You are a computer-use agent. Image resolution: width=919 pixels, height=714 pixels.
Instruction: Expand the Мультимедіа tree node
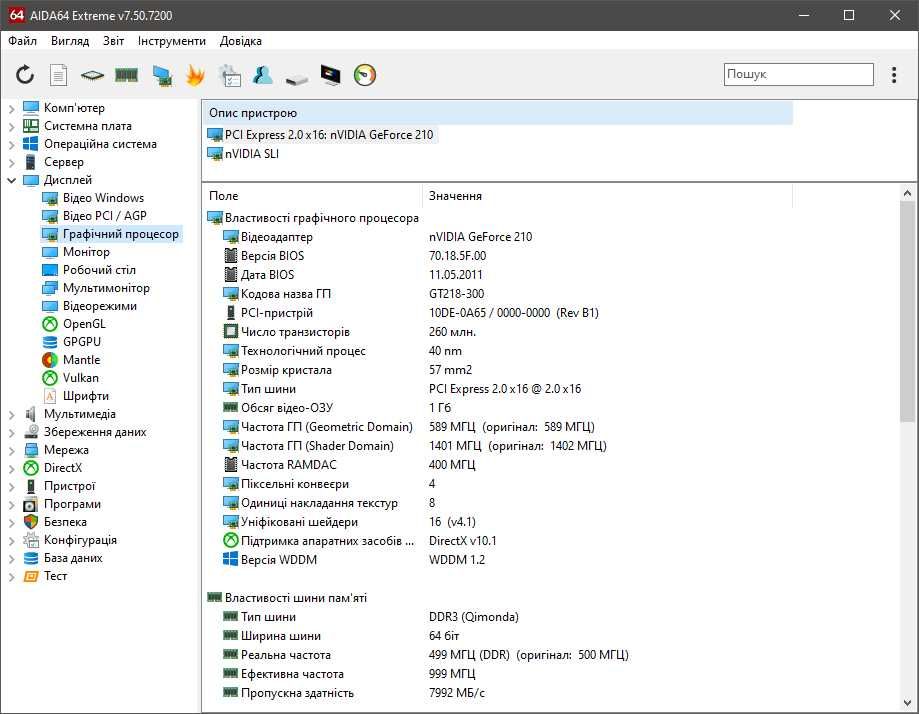pos(12,414)
